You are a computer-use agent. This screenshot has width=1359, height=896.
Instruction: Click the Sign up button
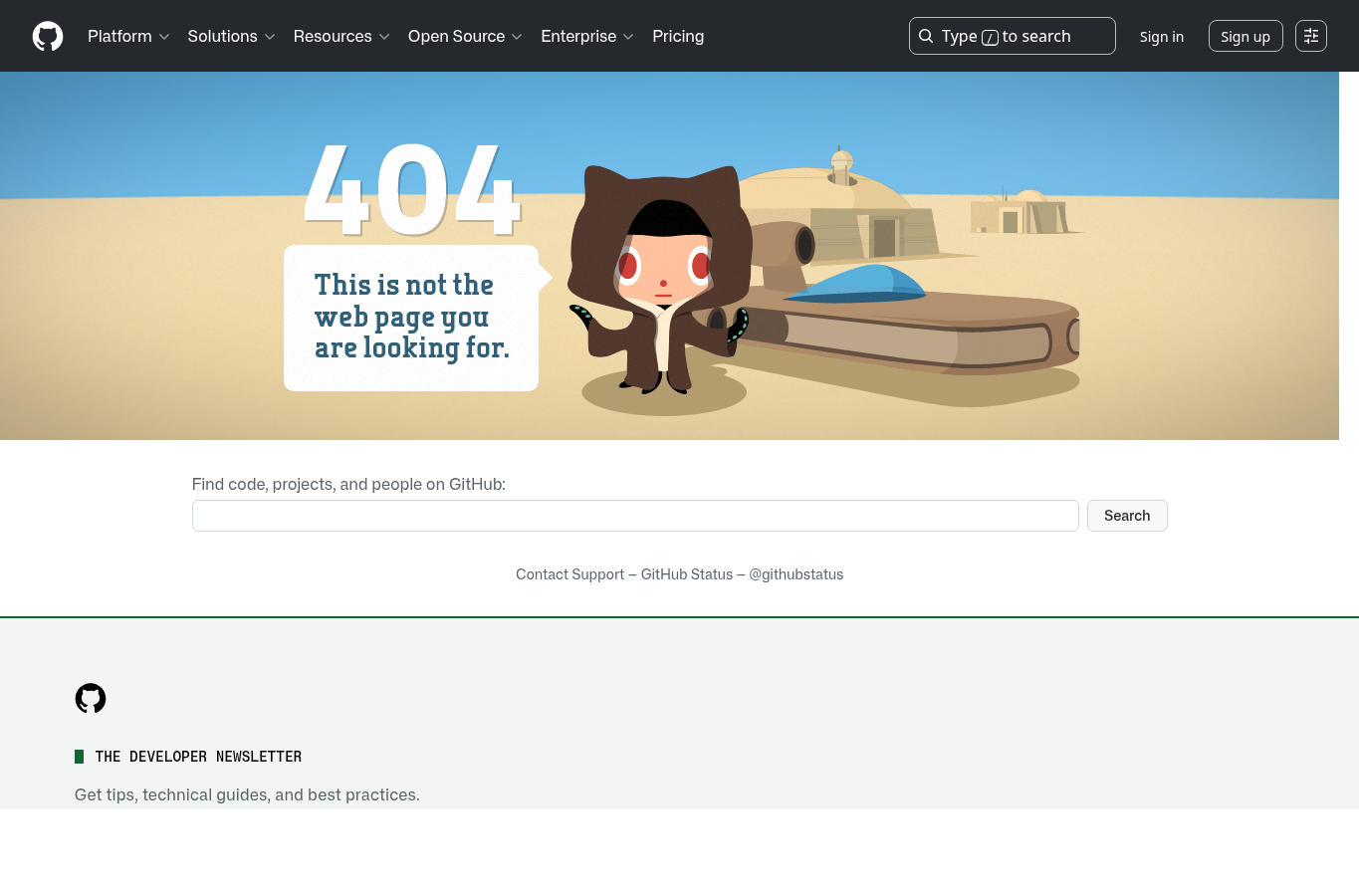tap(1246, 36)
